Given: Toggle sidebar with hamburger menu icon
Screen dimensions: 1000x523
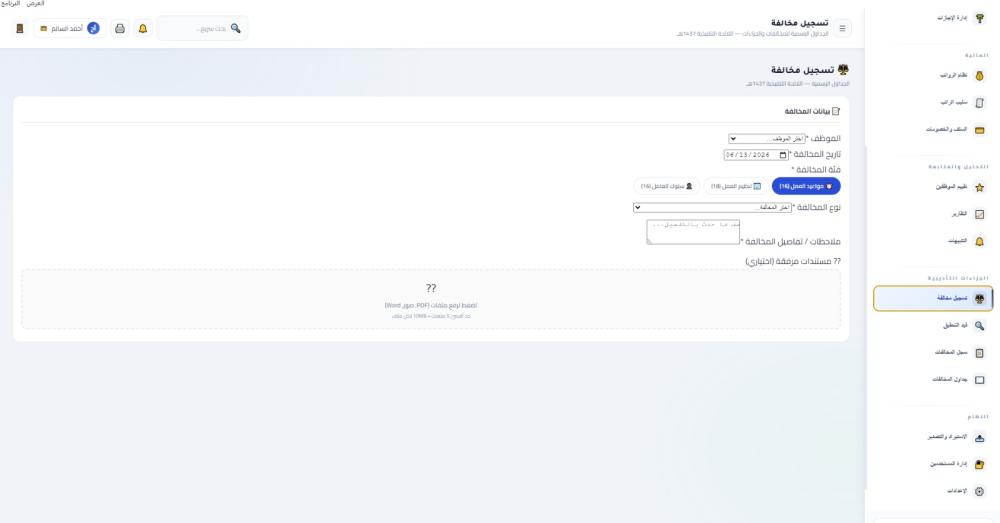Looking at the screenshot, I should pos(842,29).
